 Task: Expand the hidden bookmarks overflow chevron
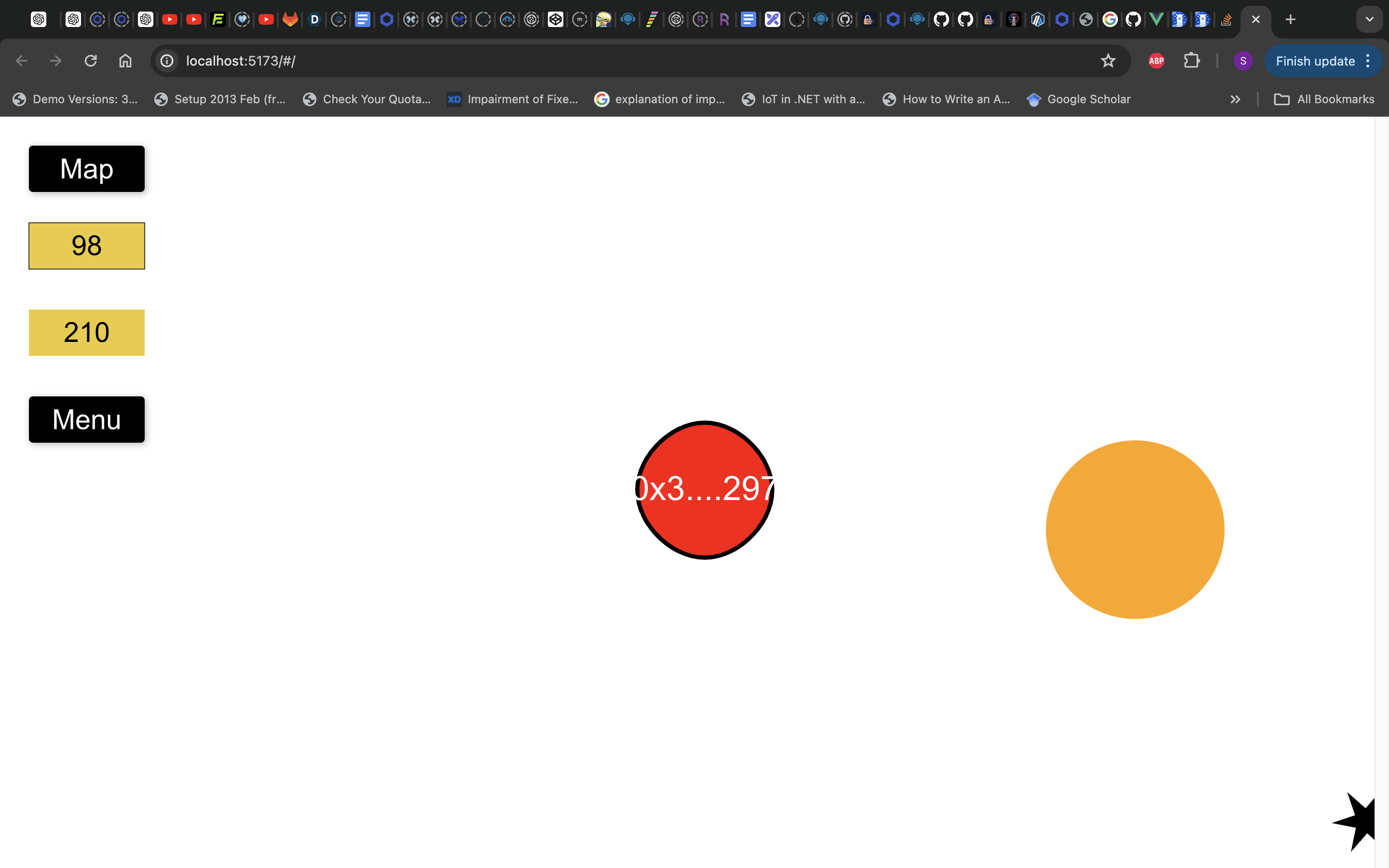tap(1235, 99)
